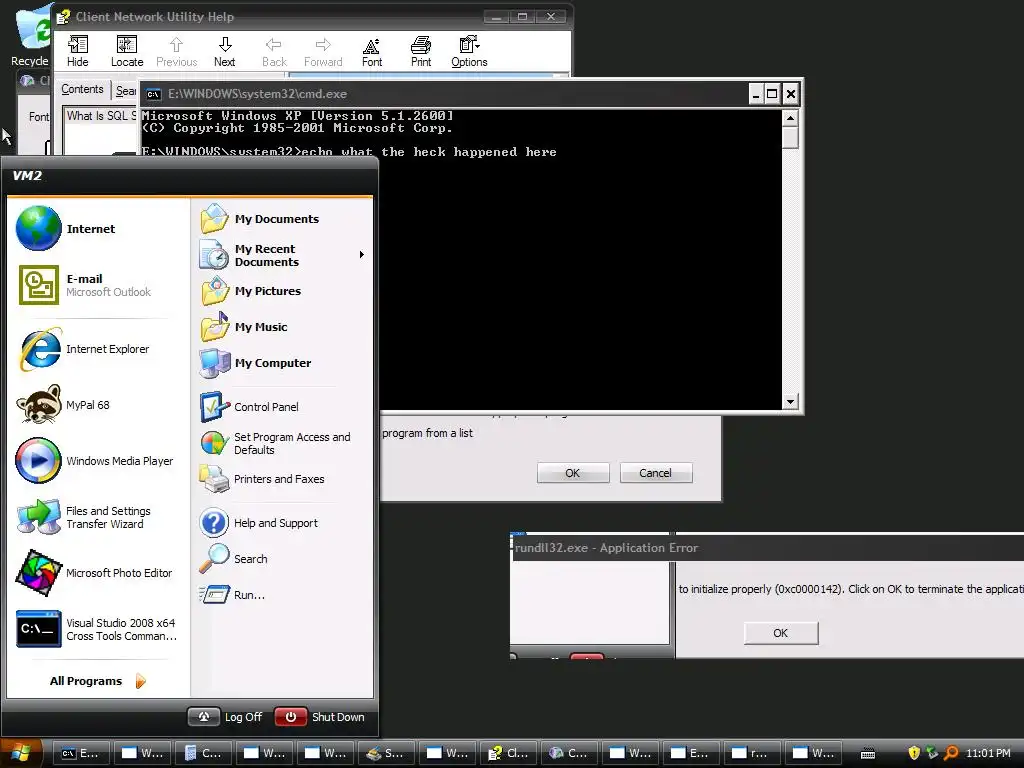
Task: Click Locate in the Help toolbar
Action: 127,52
